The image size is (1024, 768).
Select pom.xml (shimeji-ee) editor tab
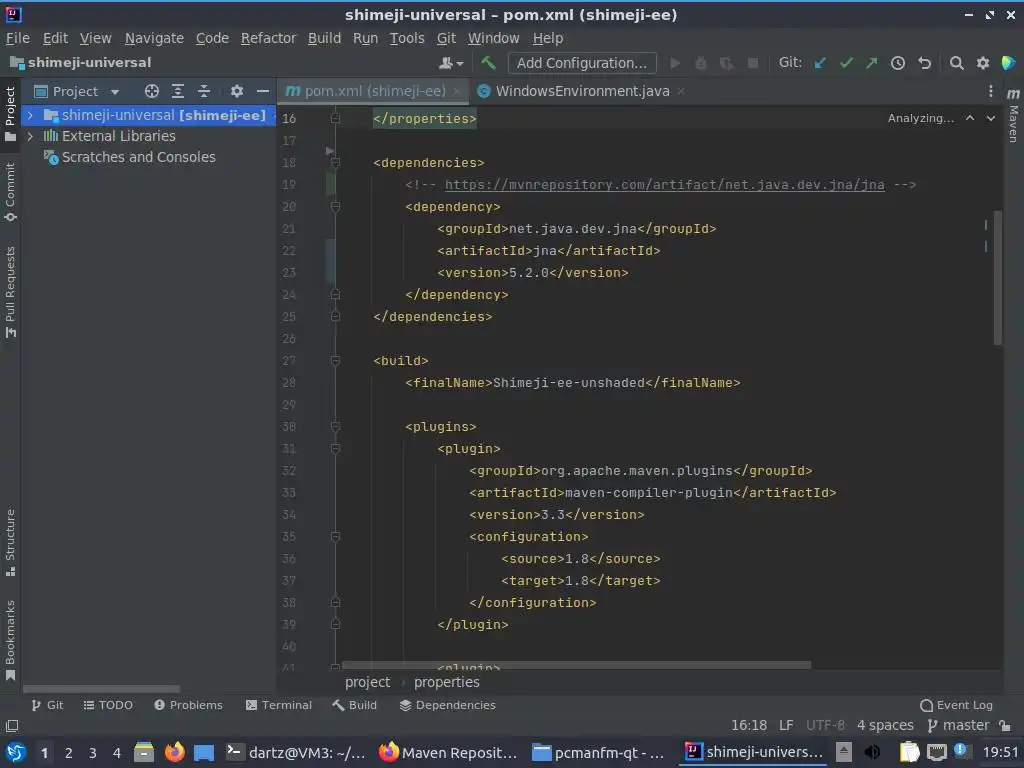374,91
